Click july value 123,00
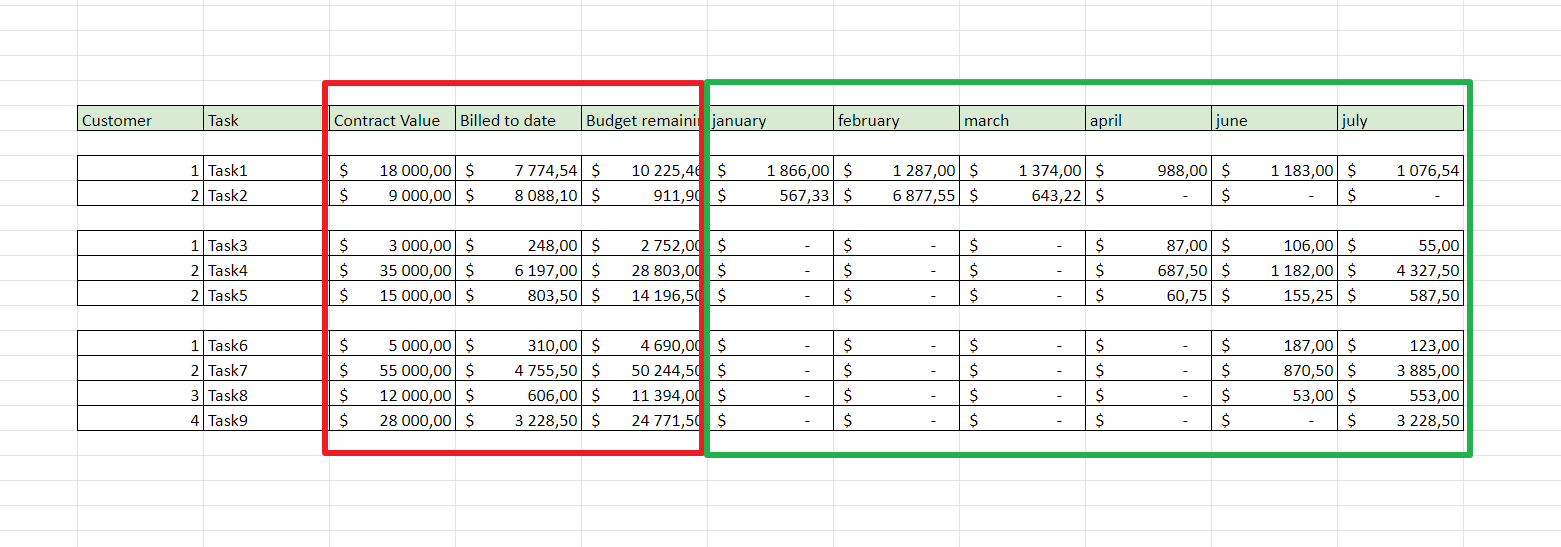 [1401, 344]
